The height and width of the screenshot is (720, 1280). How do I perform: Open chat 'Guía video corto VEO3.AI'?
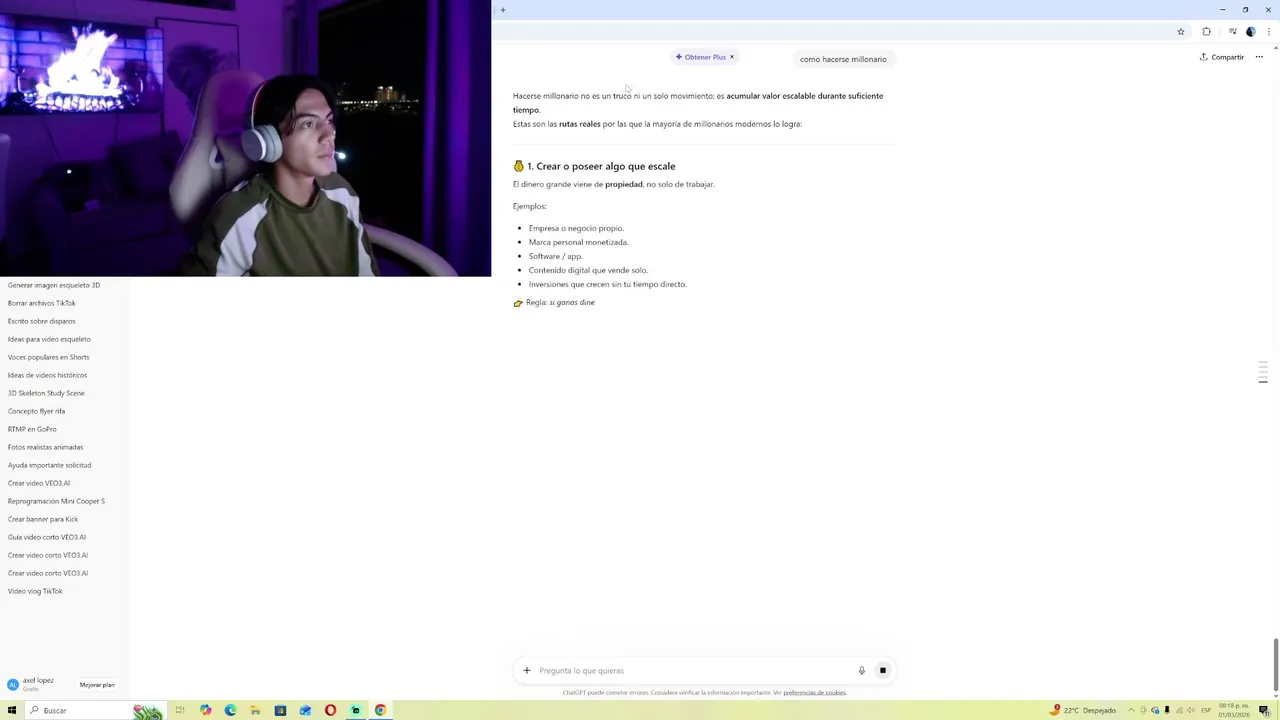coord(47,537)
